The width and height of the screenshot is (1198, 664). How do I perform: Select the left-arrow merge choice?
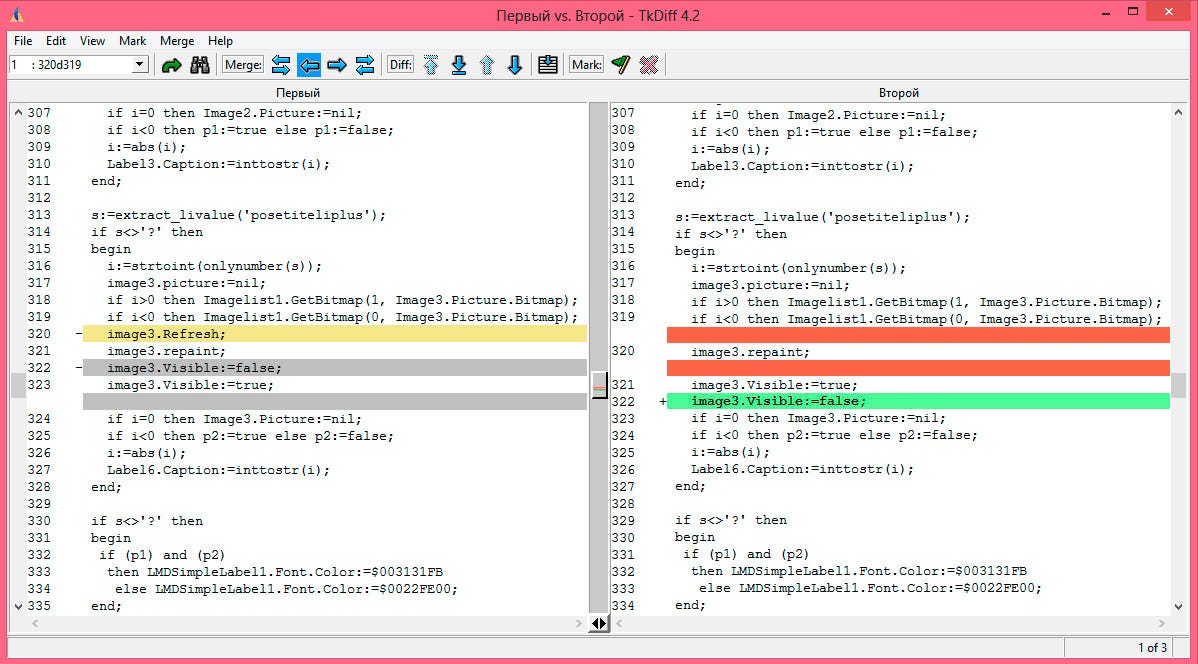(309, 64)
